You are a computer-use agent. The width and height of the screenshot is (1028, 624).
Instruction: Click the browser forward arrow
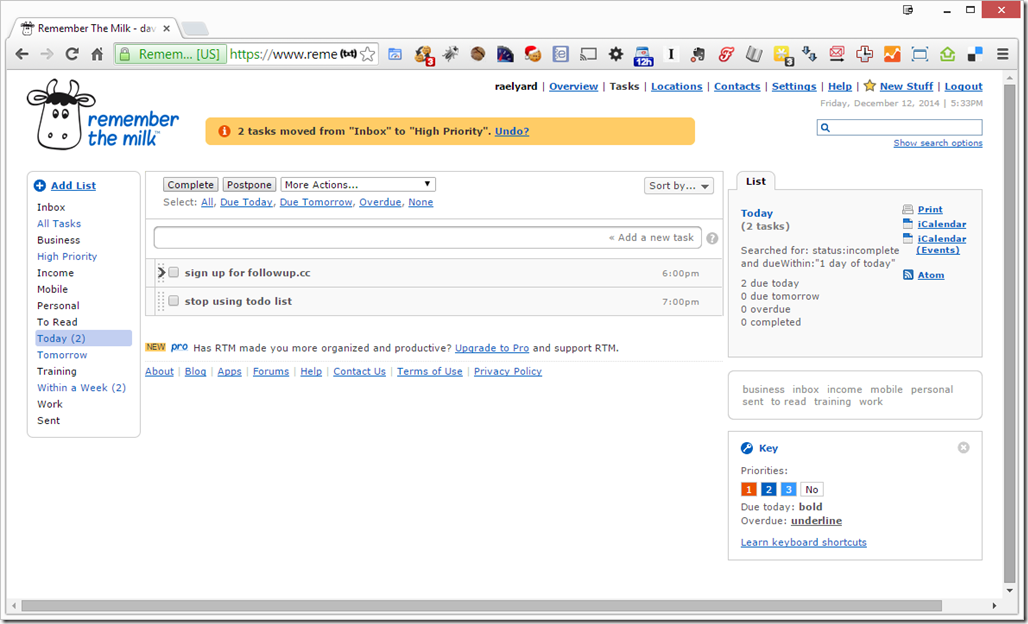click(47, 54)
